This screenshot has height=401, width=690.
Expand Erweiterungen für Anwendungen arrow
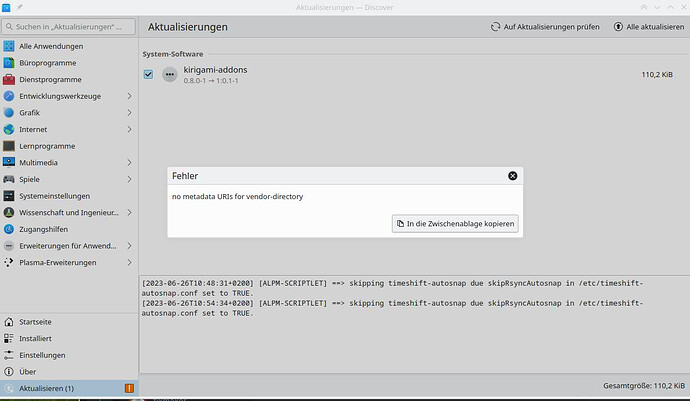[129, 246]
